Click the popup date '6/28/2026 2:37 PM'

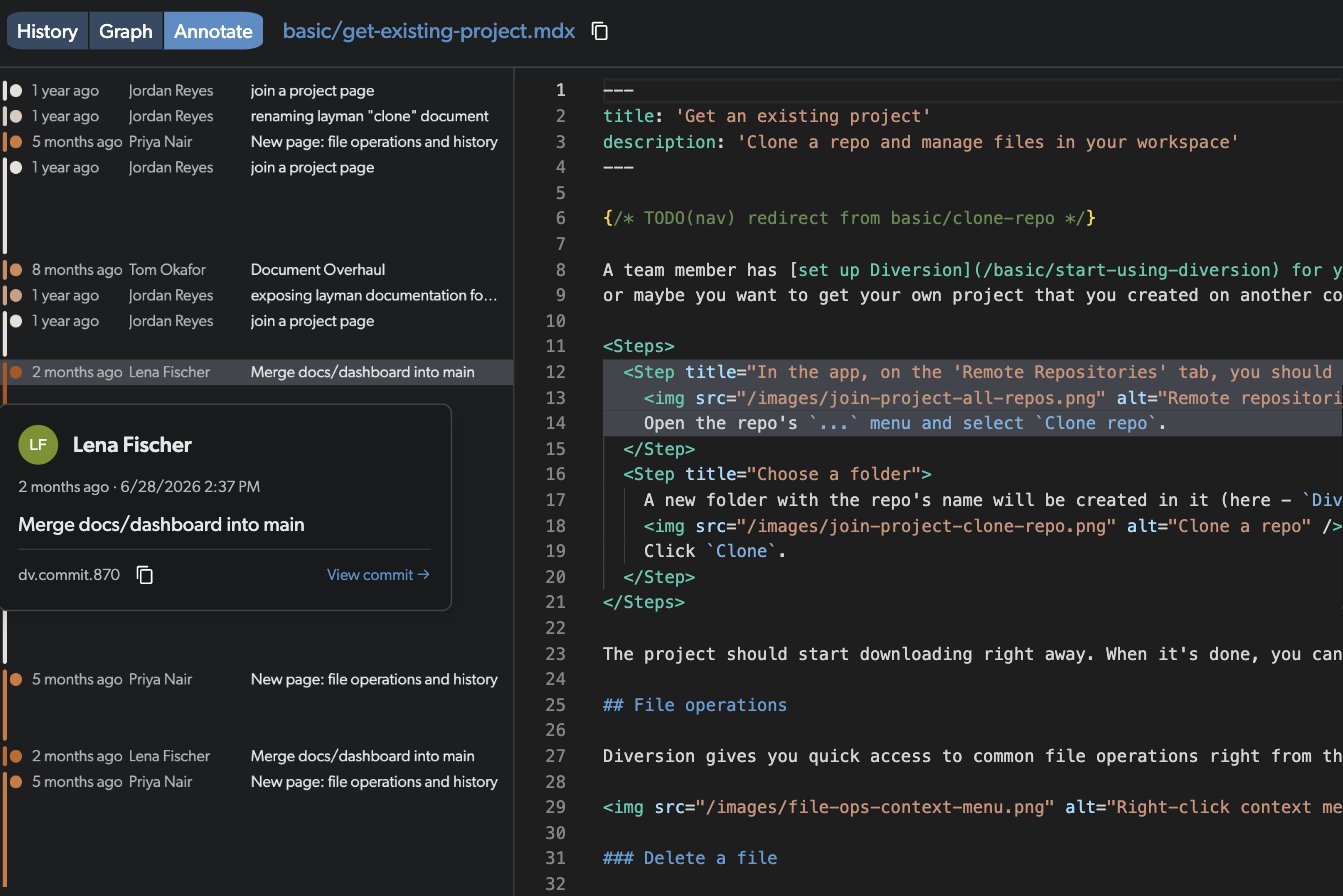click(190, 487)
